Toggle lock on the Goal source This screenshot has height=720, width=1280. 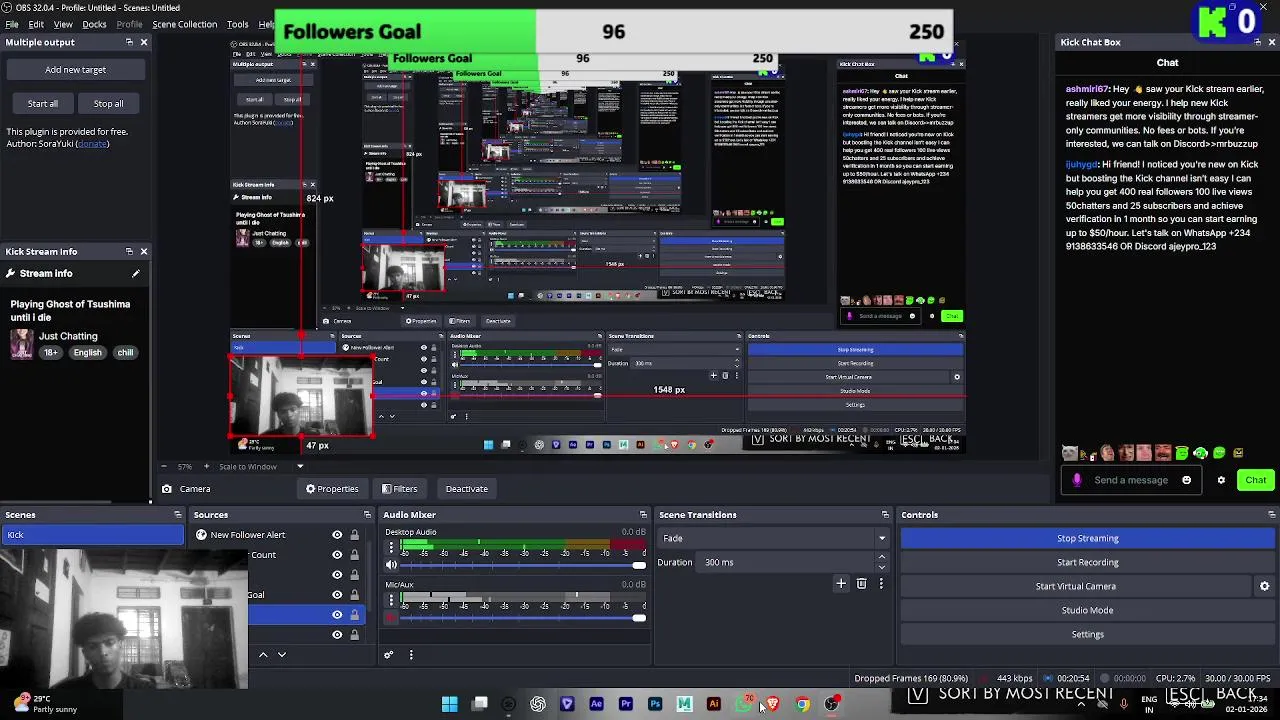point(354,595)
